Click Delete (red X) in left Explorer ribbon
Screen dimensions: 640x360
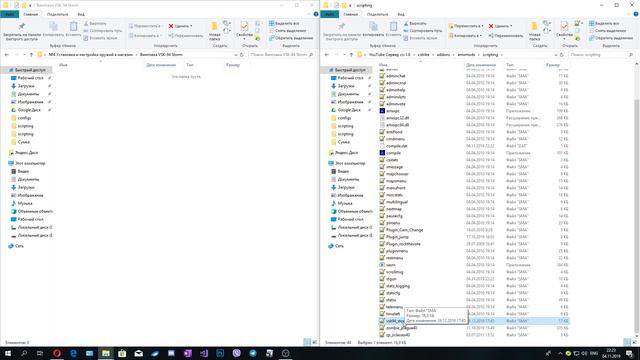coord(171,26)
